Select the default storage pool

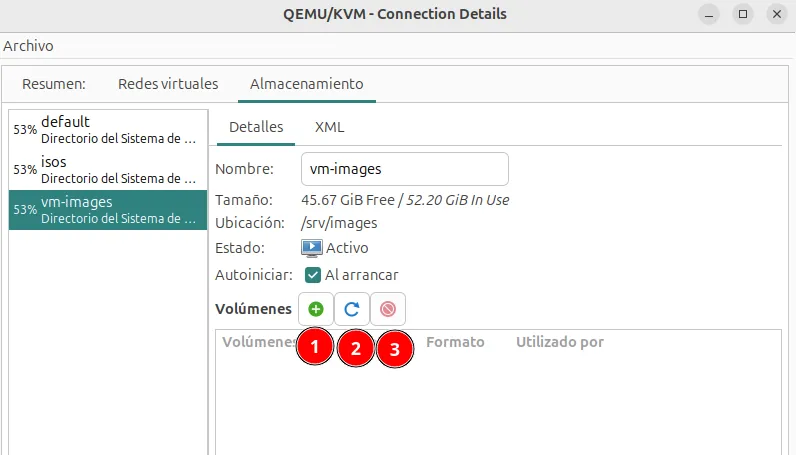pos(108,129)
